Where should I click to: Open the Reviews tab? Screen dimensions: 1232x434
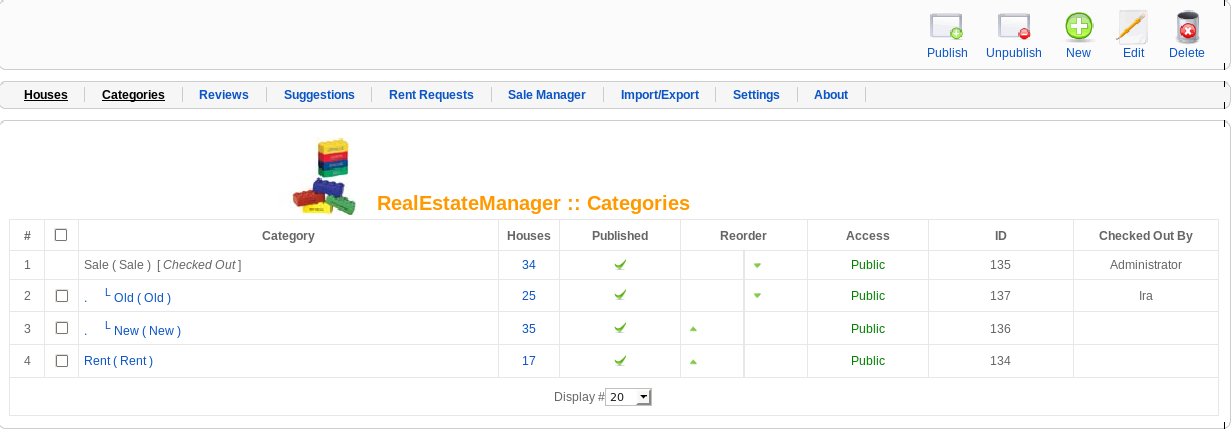point(223,95)
